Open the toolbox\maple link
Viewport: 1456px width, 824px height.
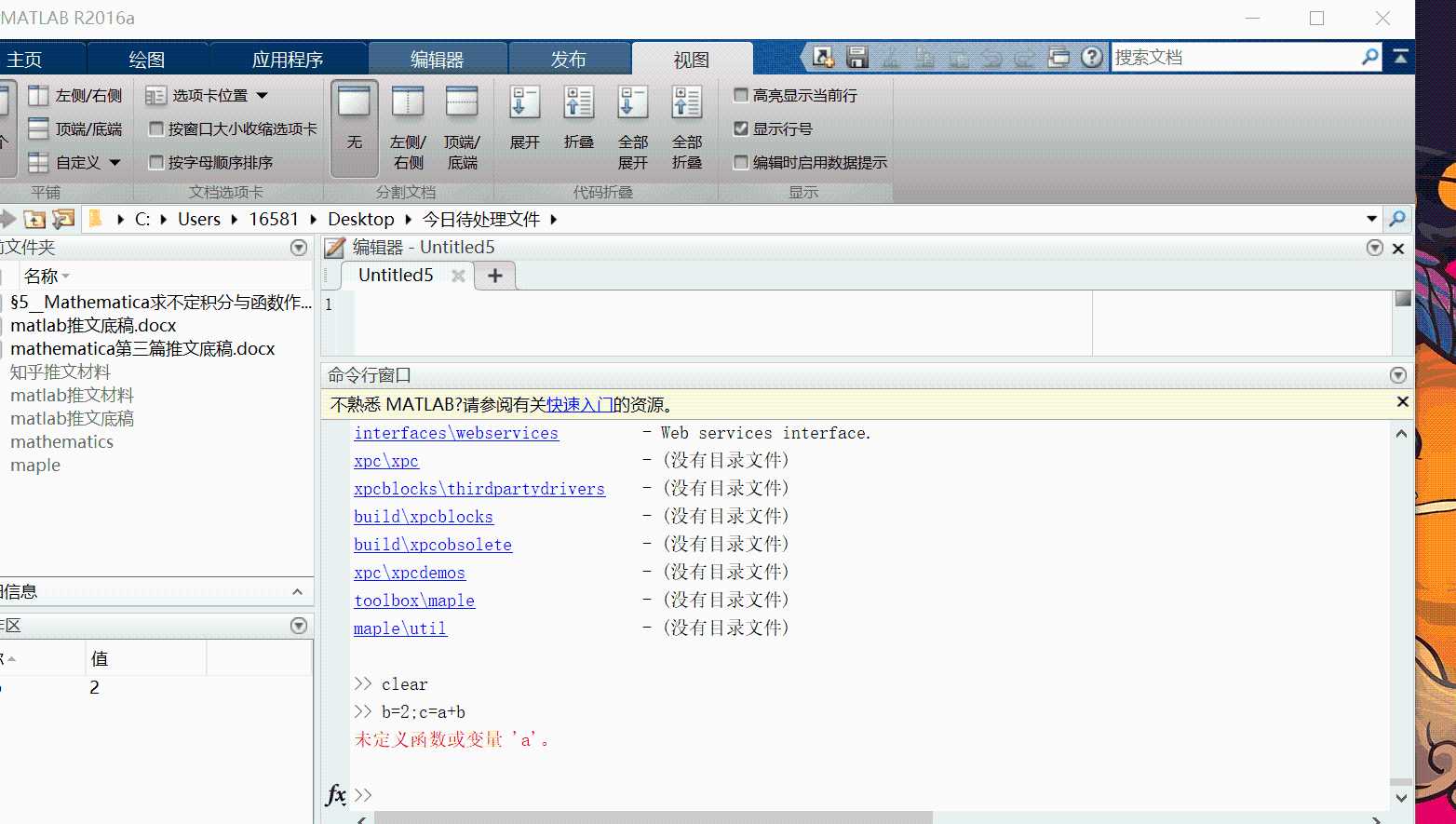[x=414, y=601]
